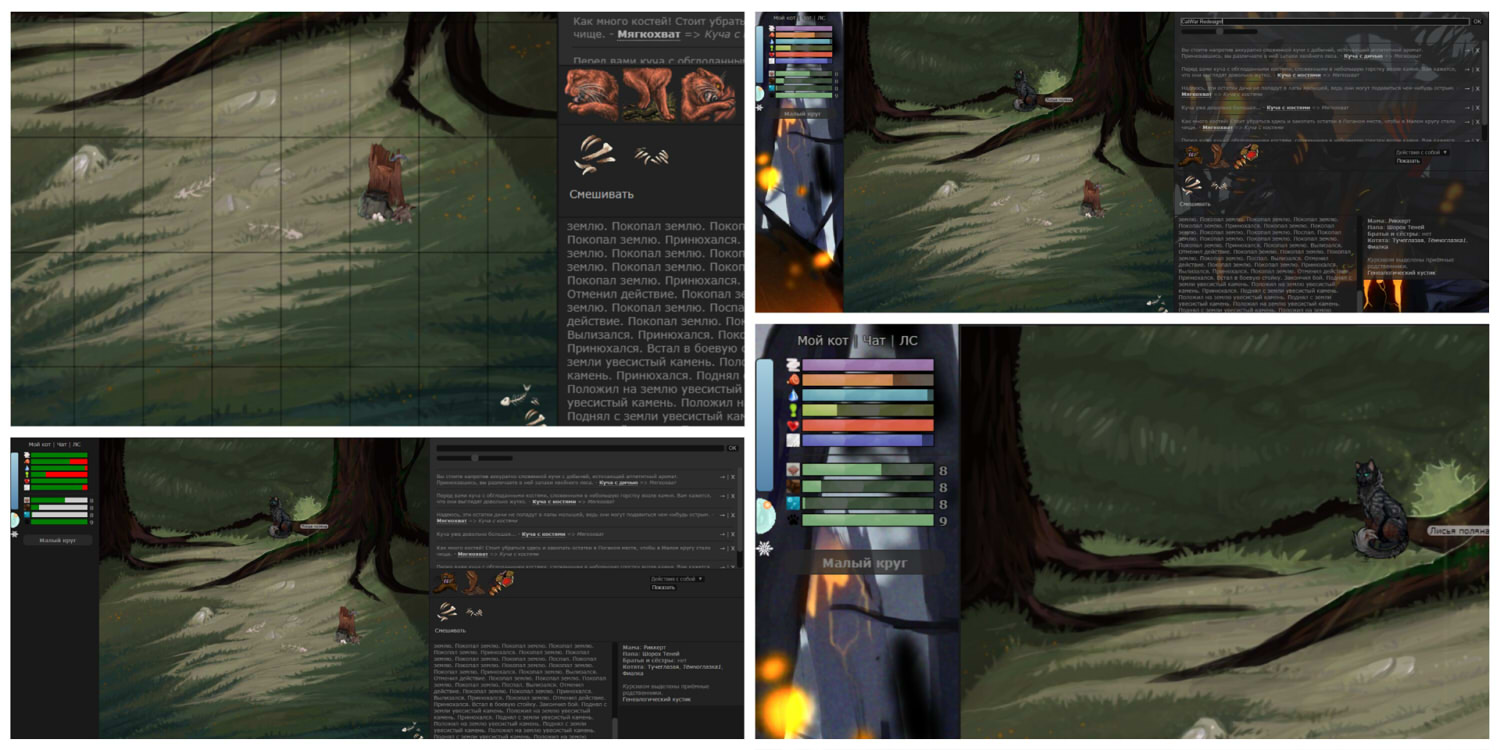Click the rightmost orange cat thumbnail in zoomed grid view

tap(708, 94)
